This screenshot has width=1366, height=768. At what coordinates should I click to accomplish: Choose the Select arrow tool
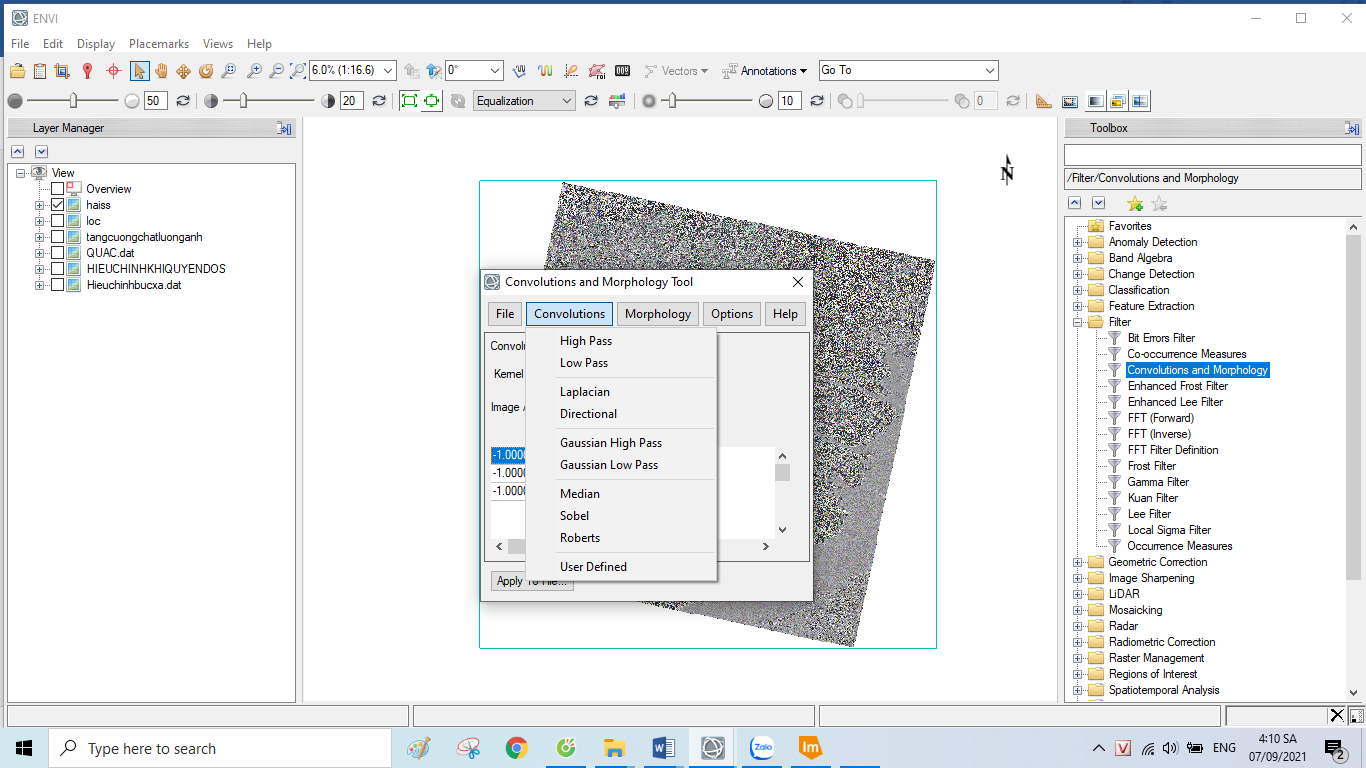coord(140,71)
